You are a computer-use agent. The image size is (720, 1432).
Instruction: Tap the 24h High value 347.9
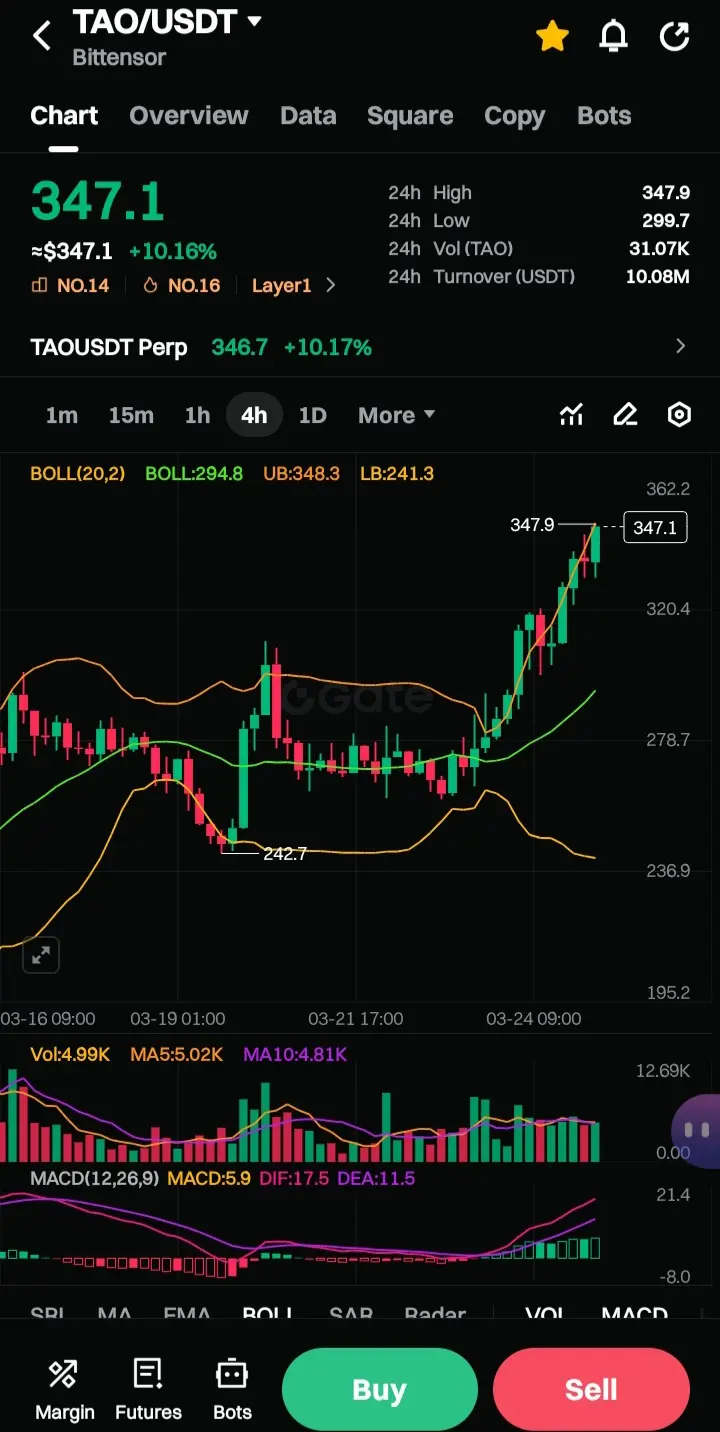tap(666, 193)
